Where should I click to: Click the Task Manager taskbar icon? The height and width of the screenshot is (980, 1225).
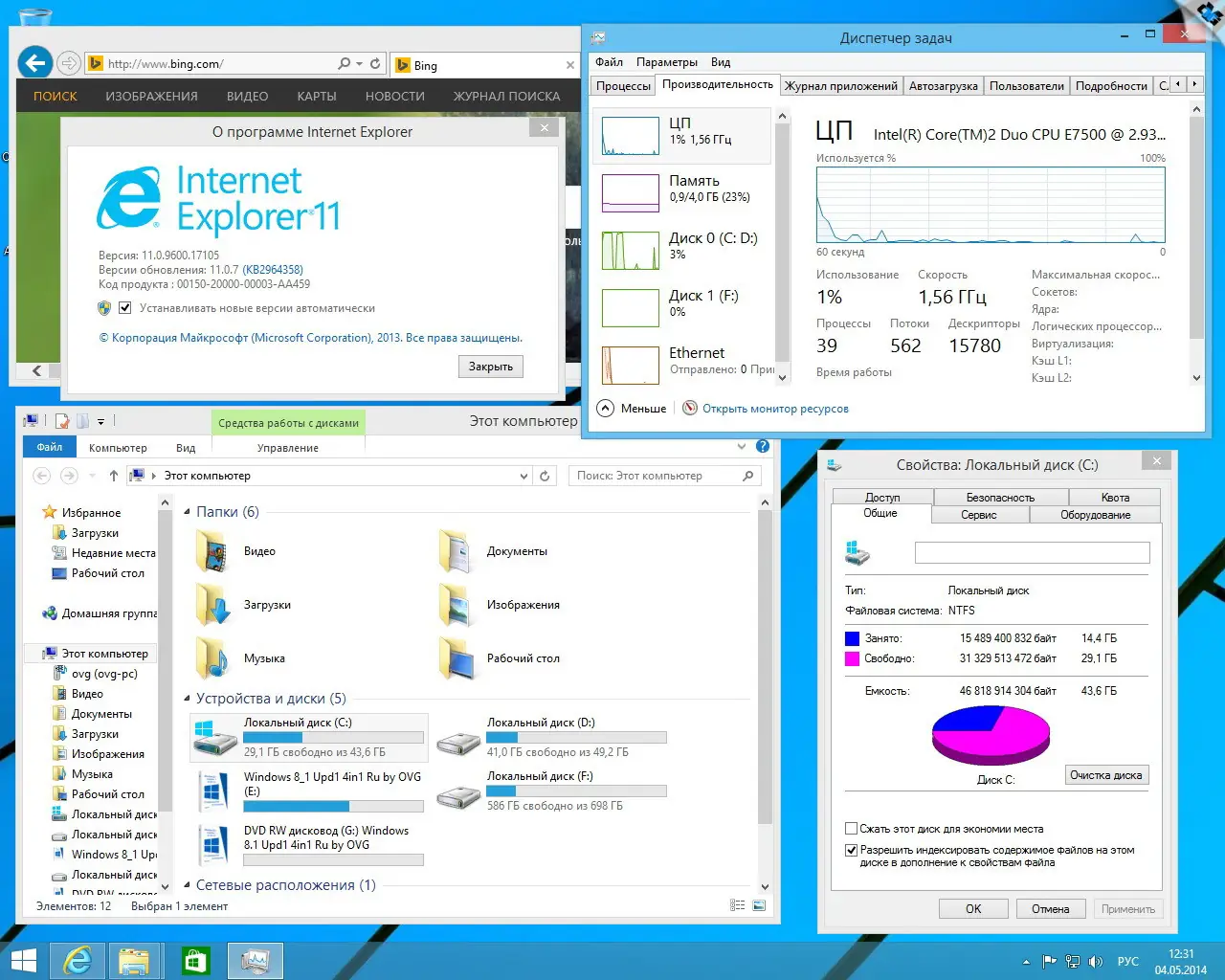(x=256, y=960)
